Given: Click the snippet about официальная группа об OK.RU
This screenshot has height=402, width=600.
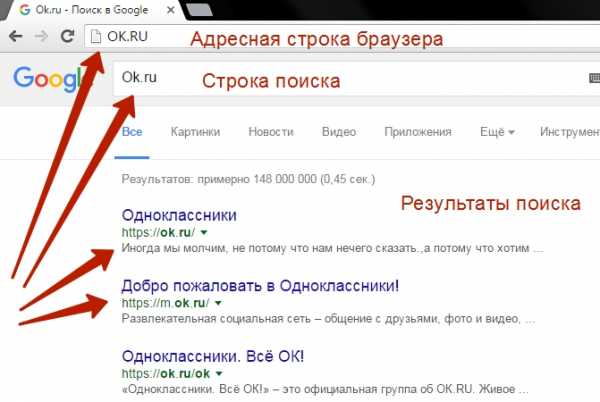Looking at the screenshot, I should coord(325,389).
